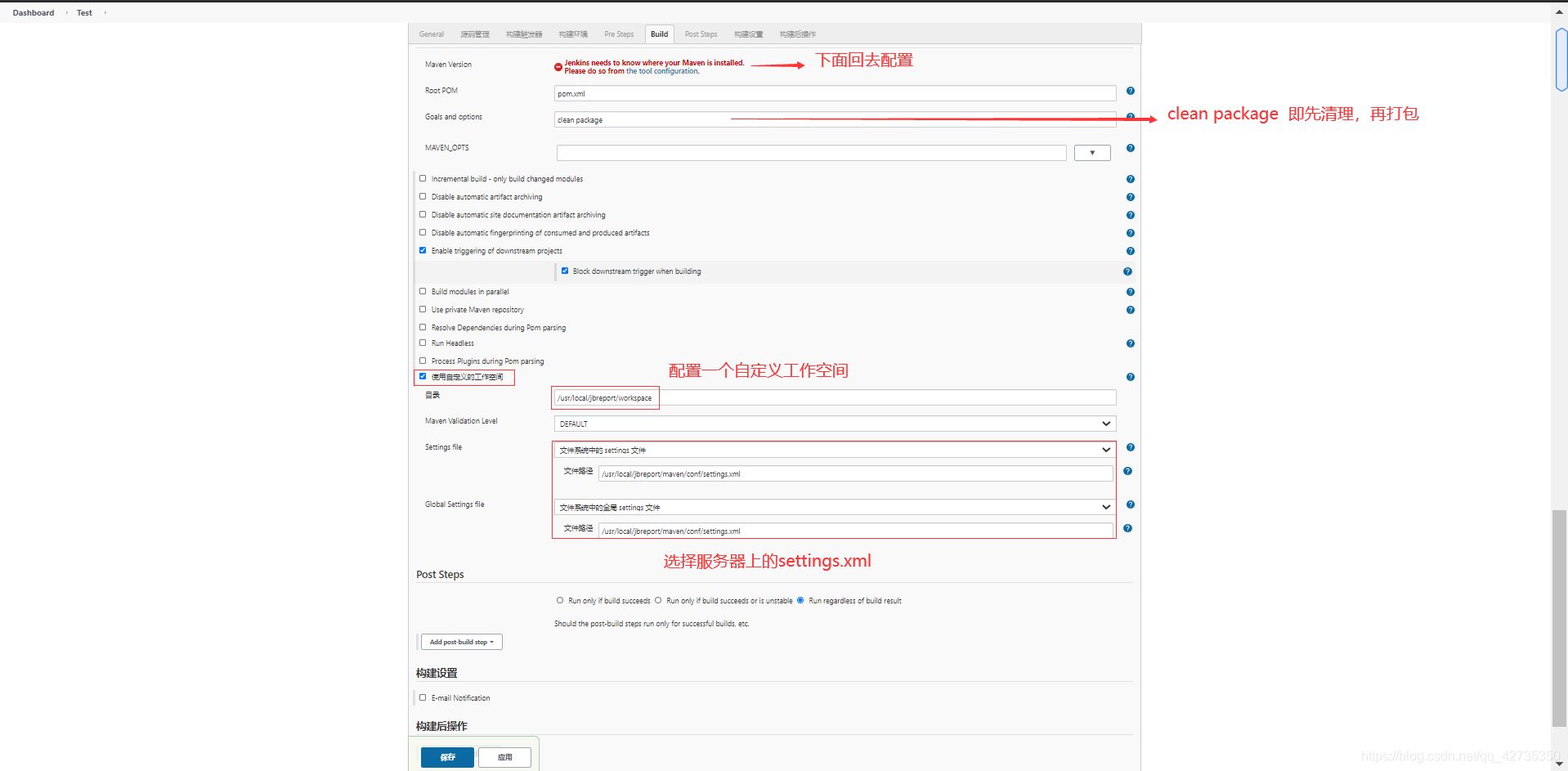1568x771 pixels.
Task: Open help for Enable triggering of downstream projects
Action: tap(1130, 251)
